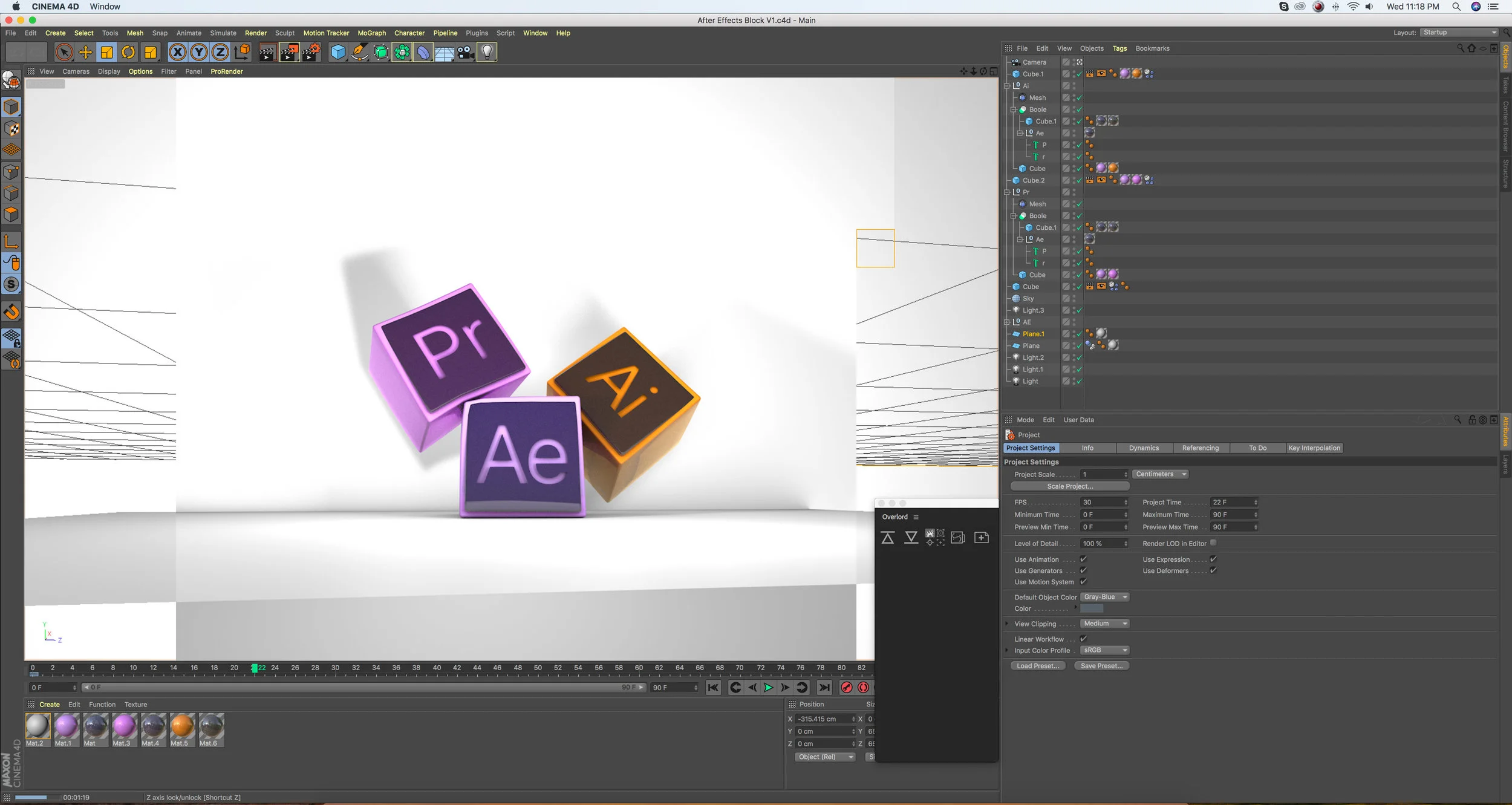The image size is (1512, 805).
Task: Toggle the Y axis lock
Action: [x=199, y=53]
